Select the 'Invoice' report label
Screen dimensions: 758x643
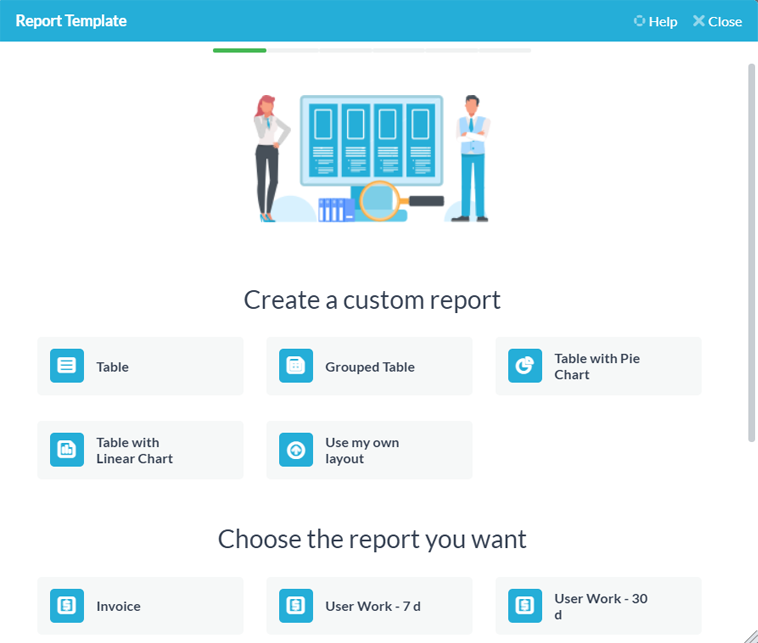[x=118, y=606]
